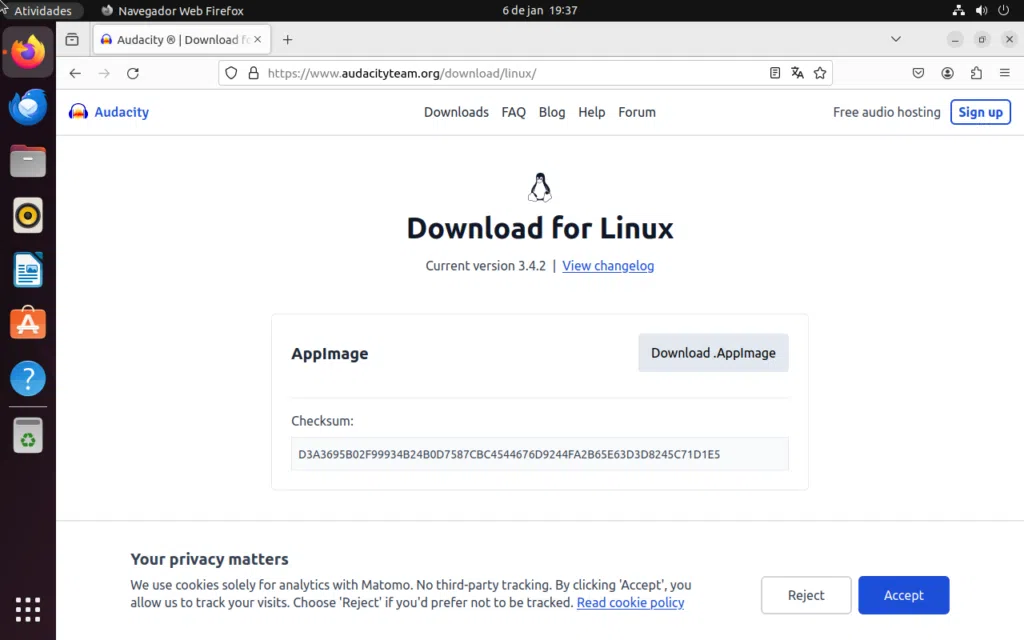Screen dimensions: 1024x640
Task: Open reader view for the page
Action: [x=775, y=72]
